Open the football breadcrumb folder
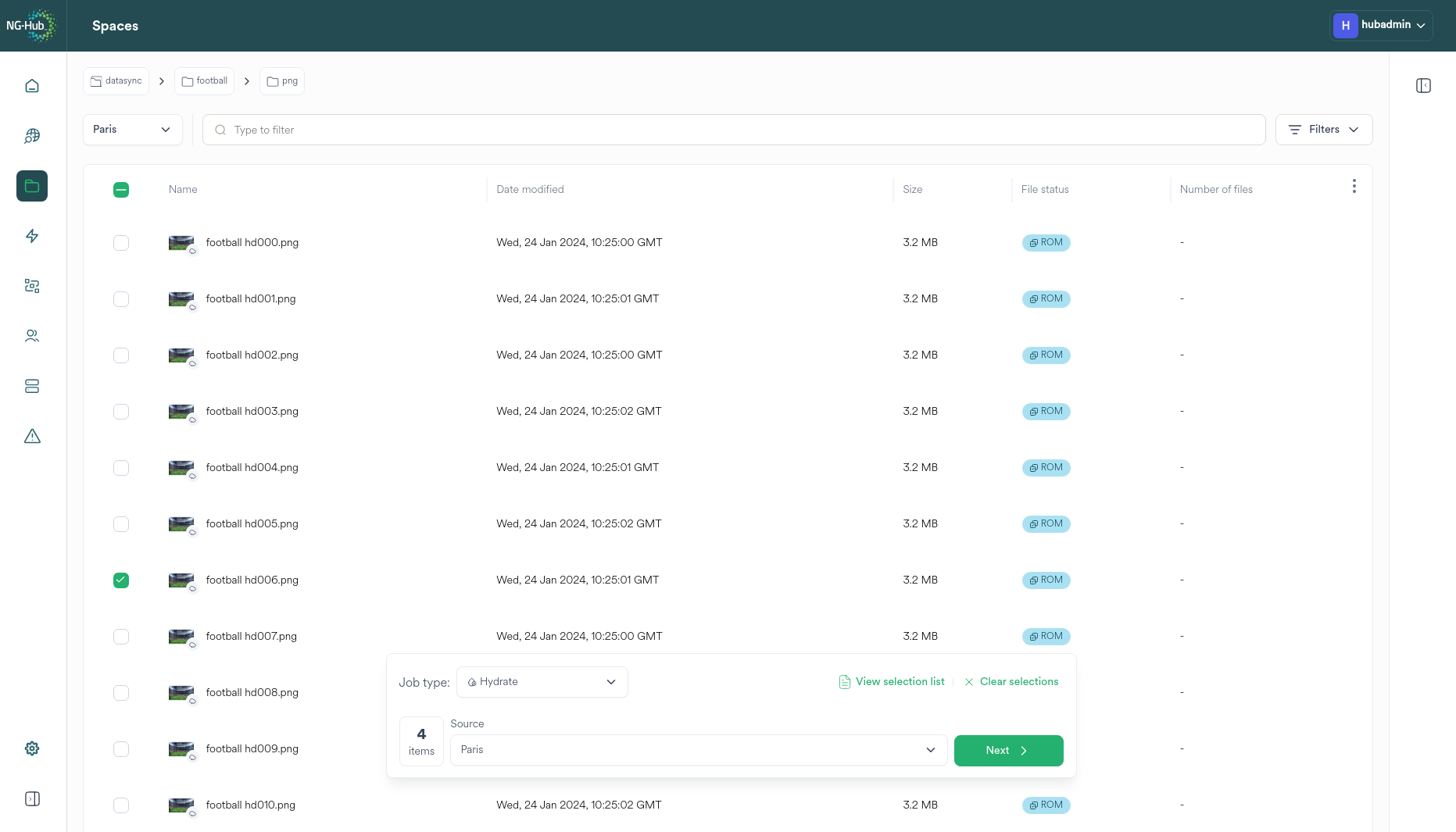The height and width of the screenshot is (832, 1456). point(204,80)
